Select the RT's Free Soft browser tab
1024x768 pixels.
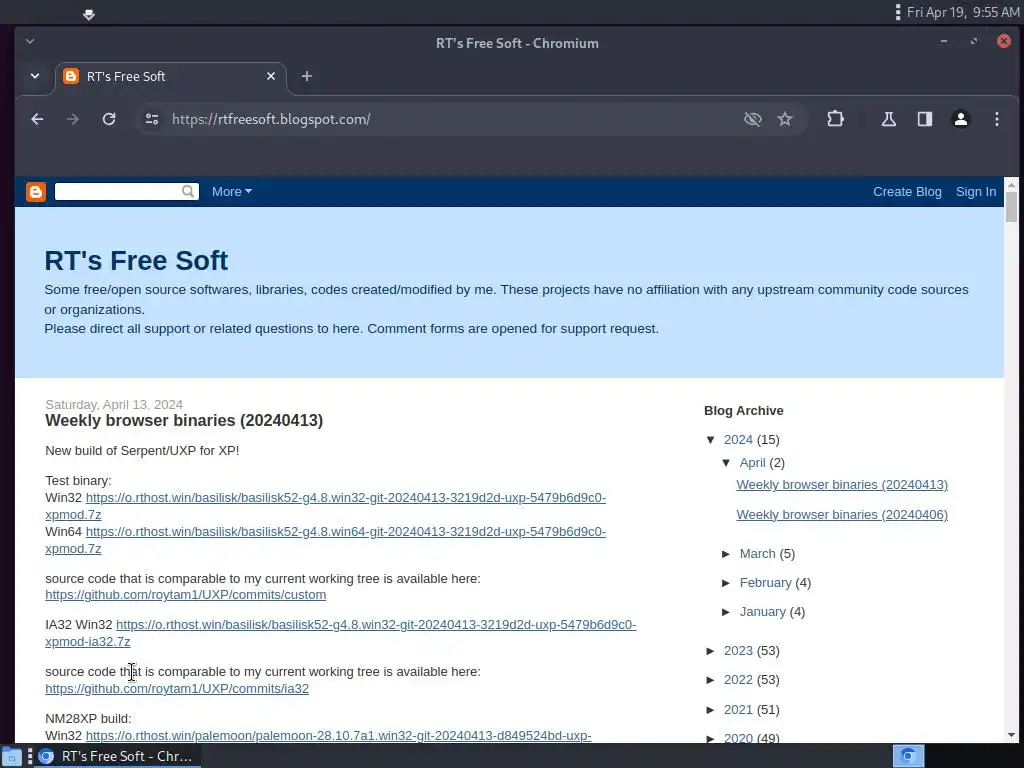170,76
